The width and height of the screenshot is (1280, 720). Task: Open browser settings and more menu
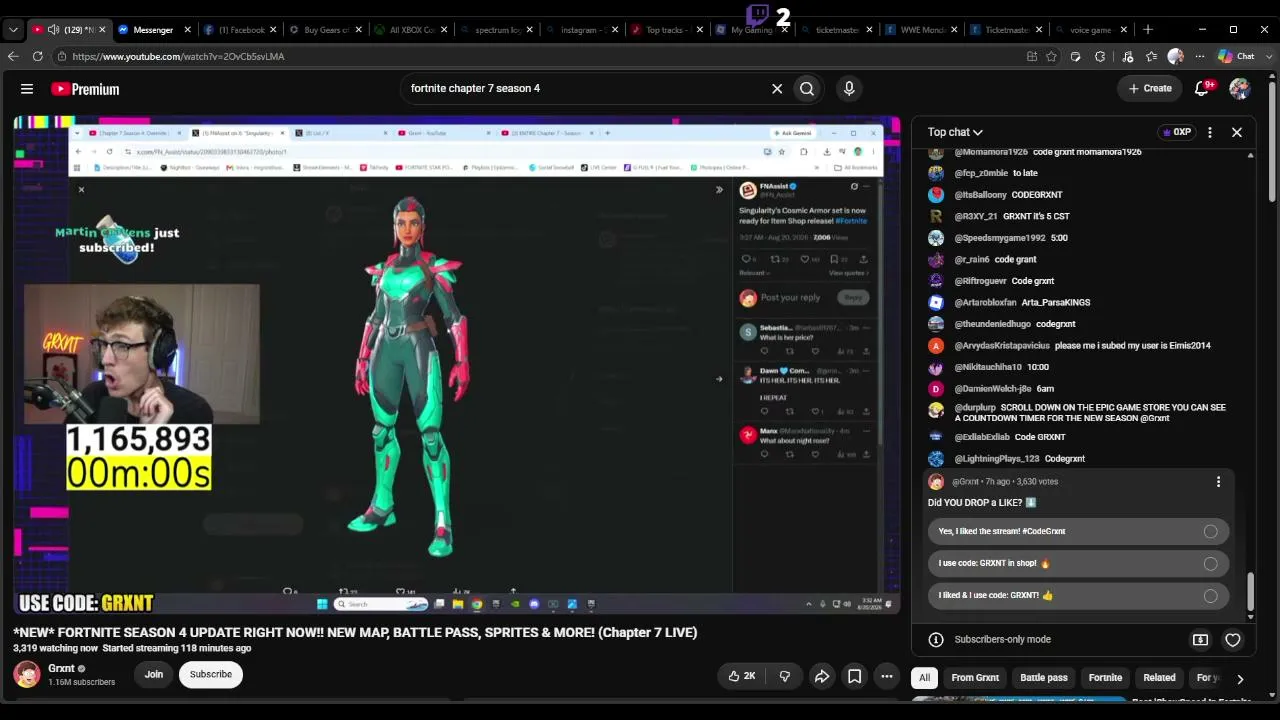pyautogui.click(x=1200, y=56)
